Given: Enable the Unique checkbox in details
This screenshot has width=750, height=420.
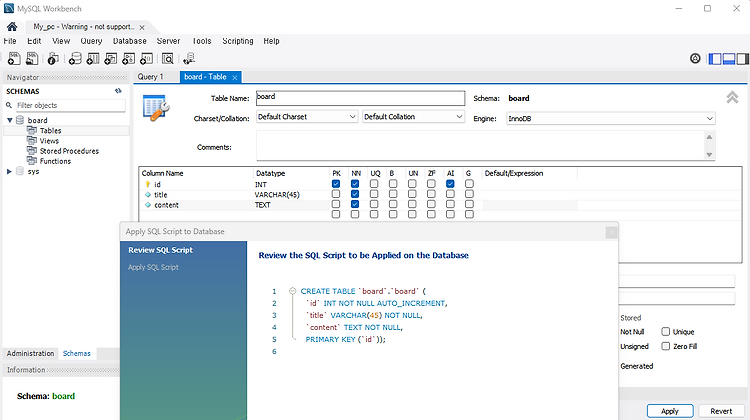Looking at the screenshot, I should click(x=665, y=332).
